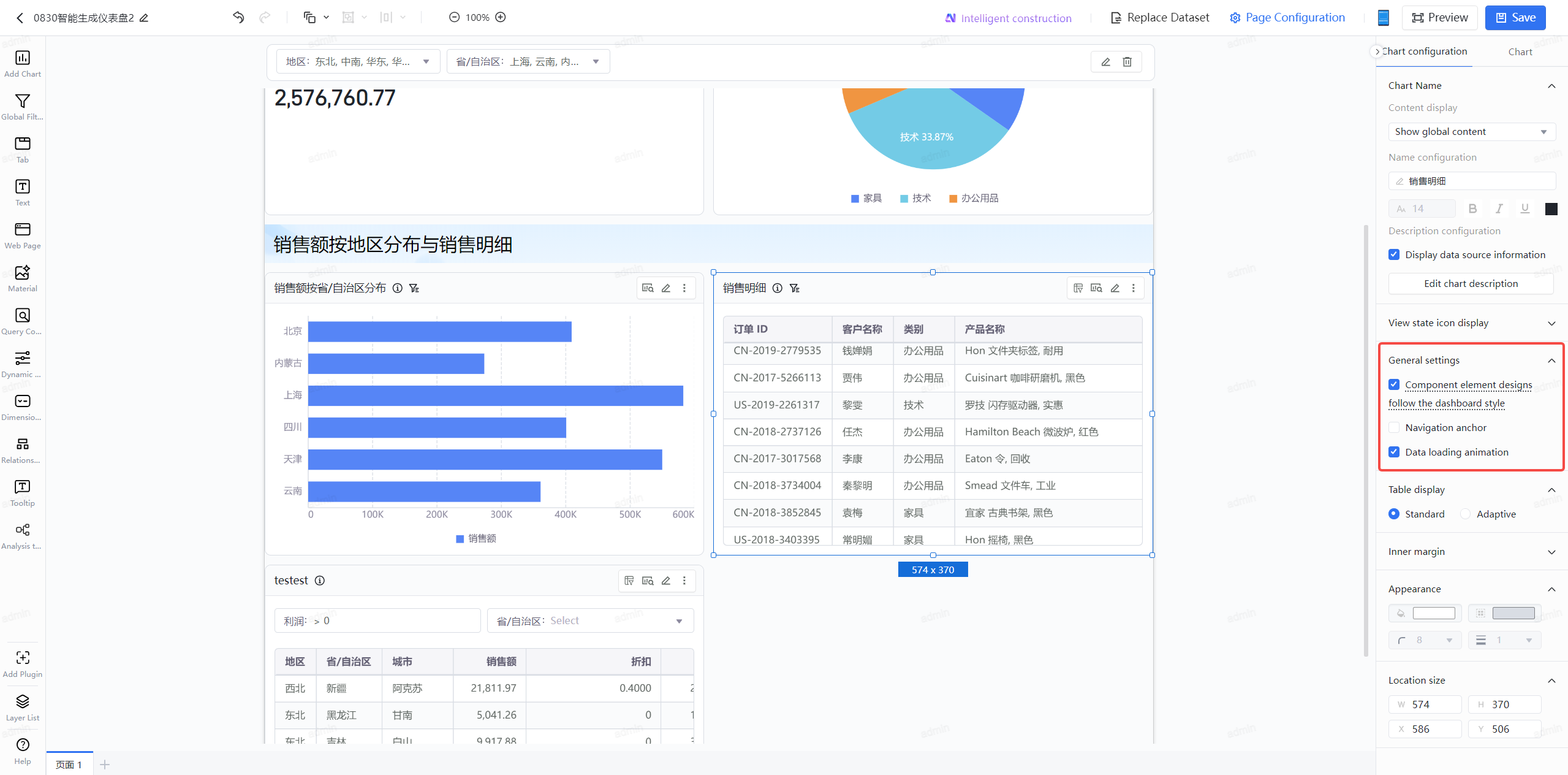Click the 利润 filter input field

pos(377,620)
